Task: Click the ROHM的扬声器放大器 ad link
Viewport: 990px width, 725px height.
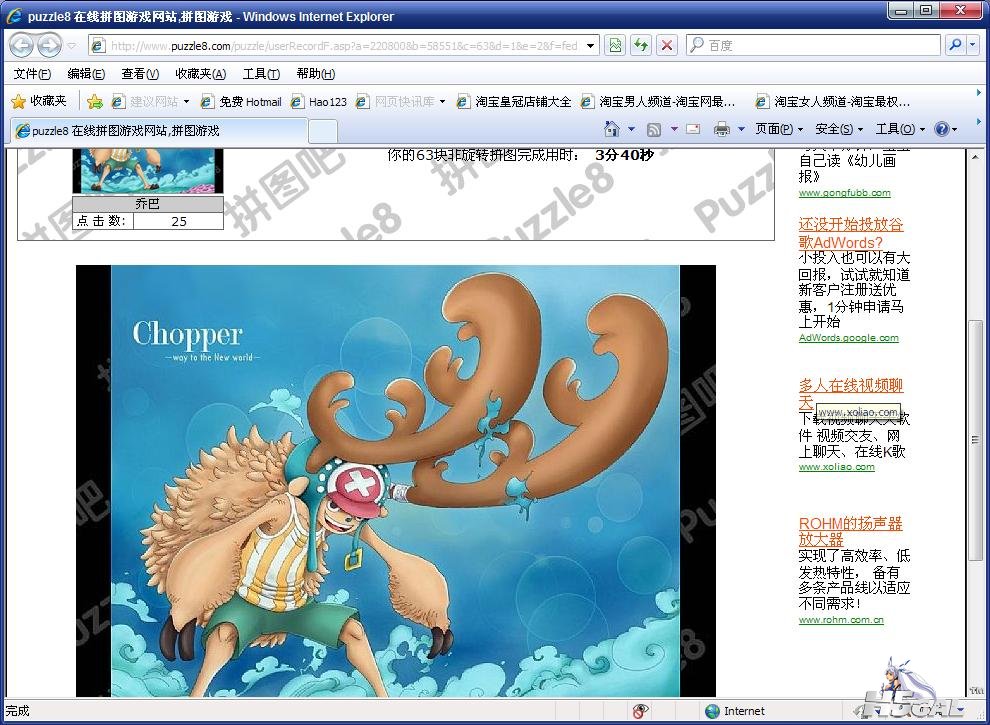Action: pyautogui.click(x=850, y=531)
